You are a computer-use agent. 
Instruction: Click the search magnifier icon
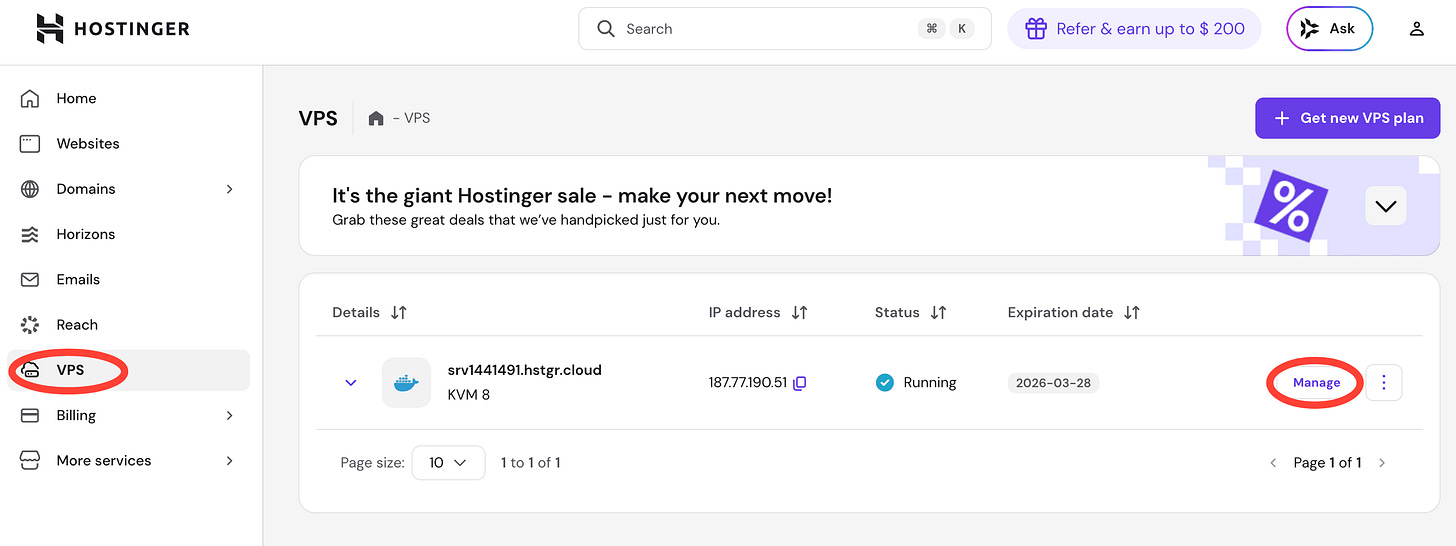[606, 29]
